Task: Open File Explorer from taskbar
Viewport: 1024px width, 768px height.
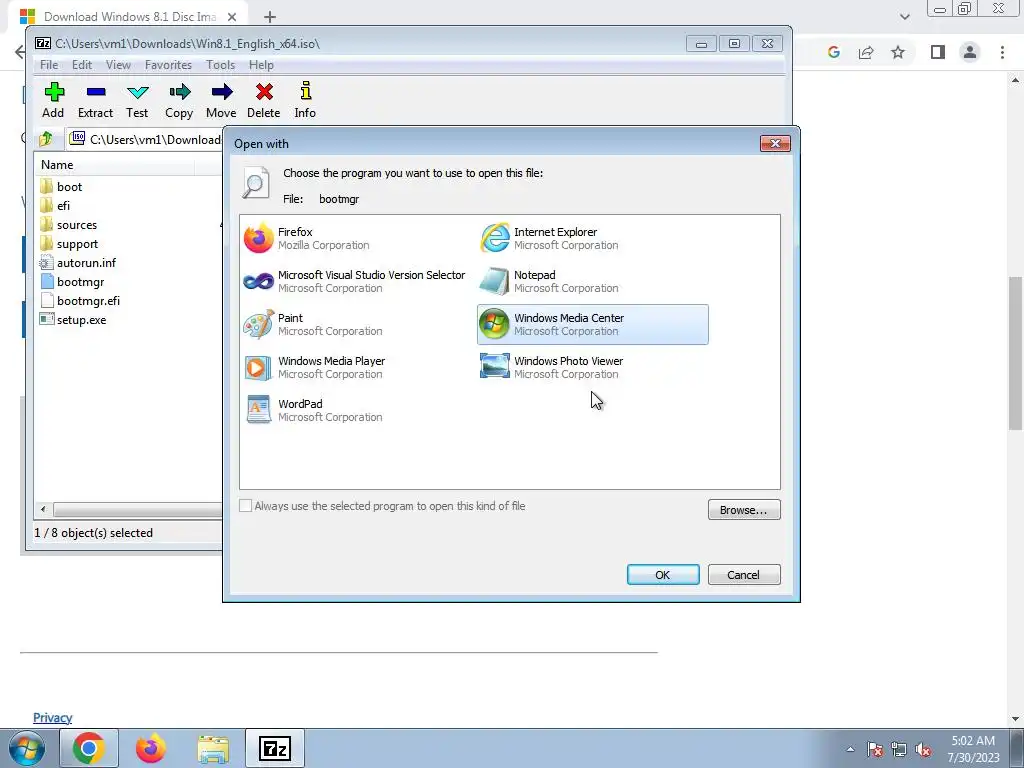Action: (213, 749)
